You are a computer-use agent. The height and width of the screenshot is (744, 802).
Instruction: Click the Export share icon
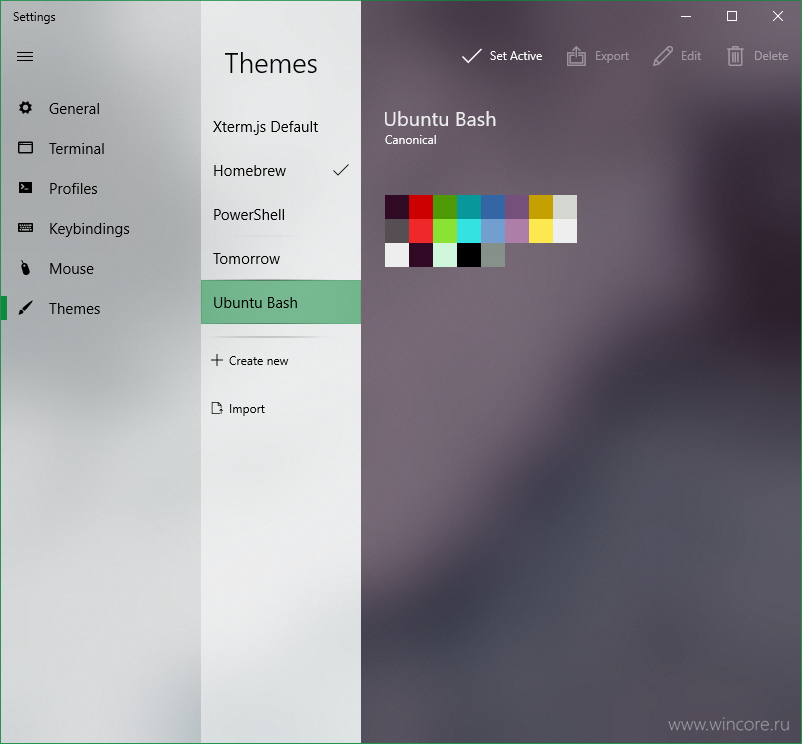click(576, 56)
